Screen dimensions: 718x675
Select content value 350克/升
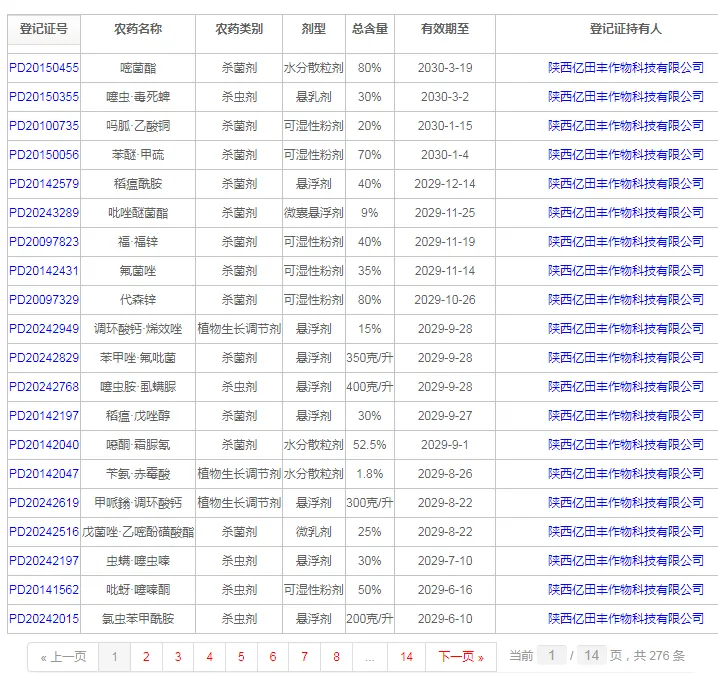coord(370,358)
